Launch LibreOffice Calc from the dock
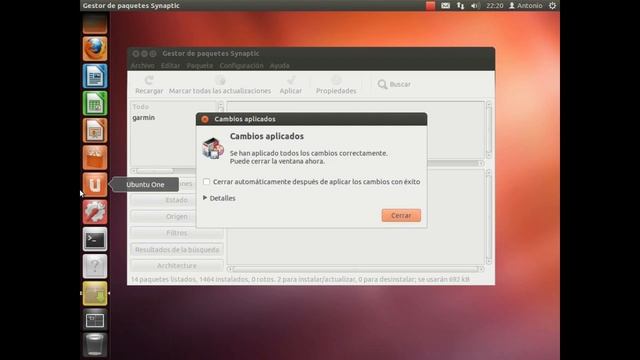 [x=95, y=103]
